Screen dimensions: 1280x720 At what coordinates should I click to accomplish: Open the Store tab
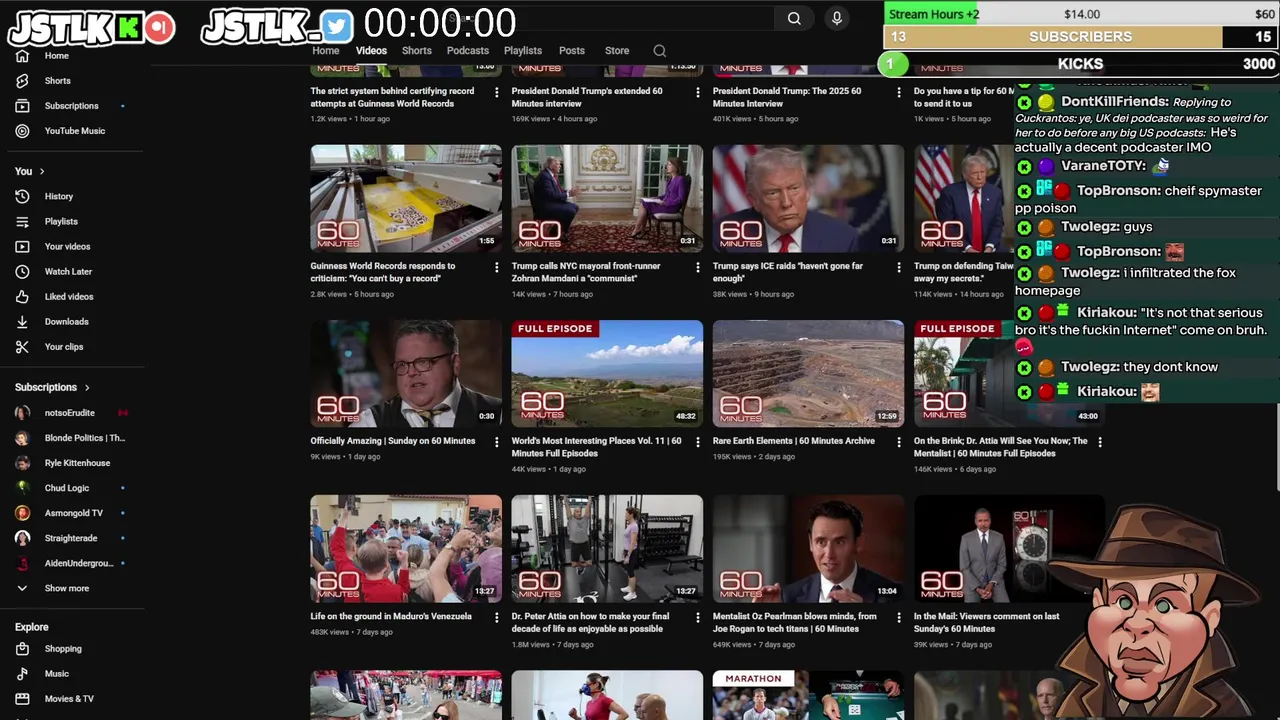[617, 51]
